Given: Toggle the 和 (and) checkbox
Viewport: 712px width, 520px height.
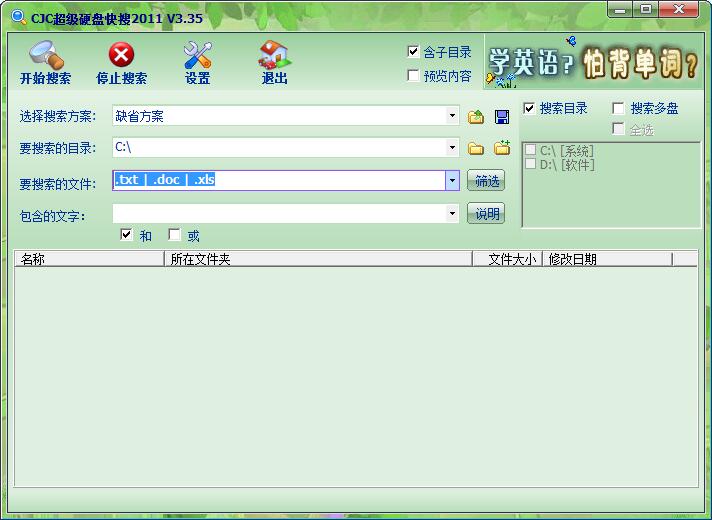Looking at the screenshot, I should [x=126, y=234].
